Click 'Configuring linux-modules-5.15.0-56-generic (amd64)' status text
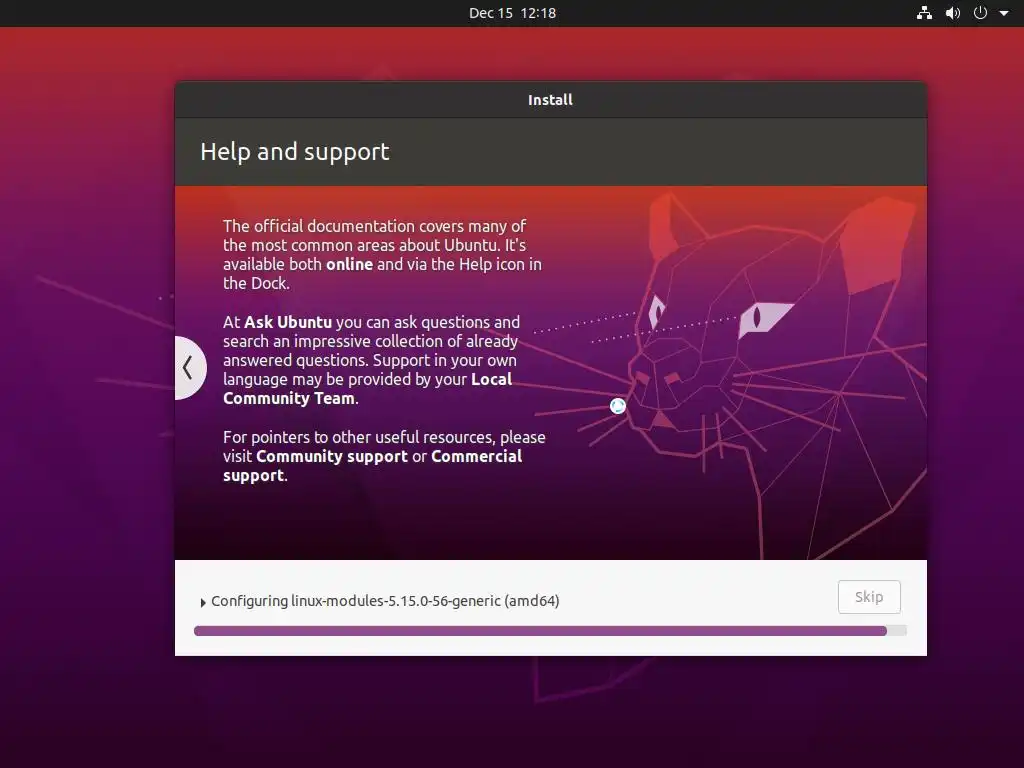The image size is (1024, 768). point(385,601)
